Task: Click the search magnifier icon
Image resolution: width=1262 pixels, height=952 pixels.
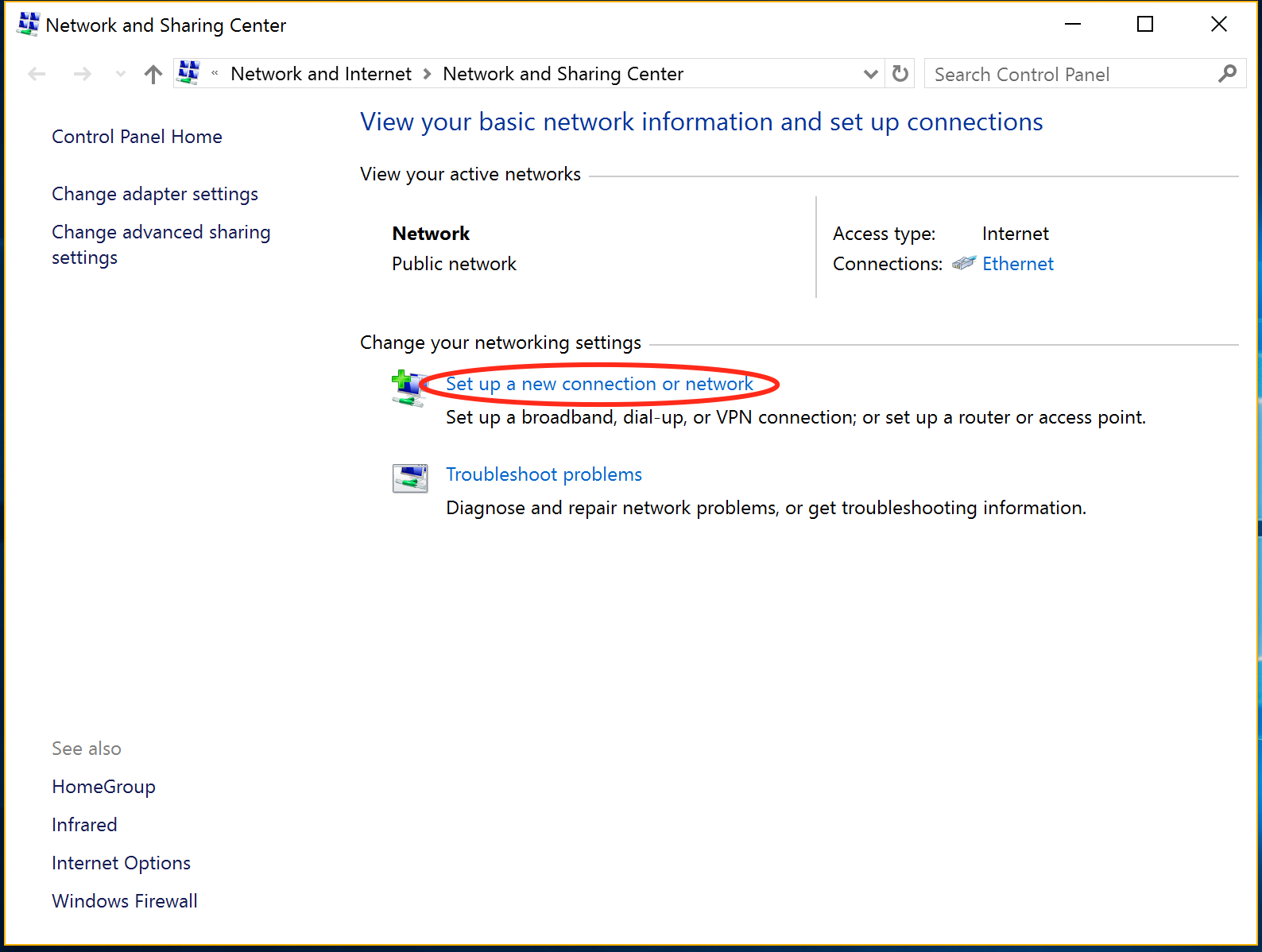Action: click(1227, 74)
